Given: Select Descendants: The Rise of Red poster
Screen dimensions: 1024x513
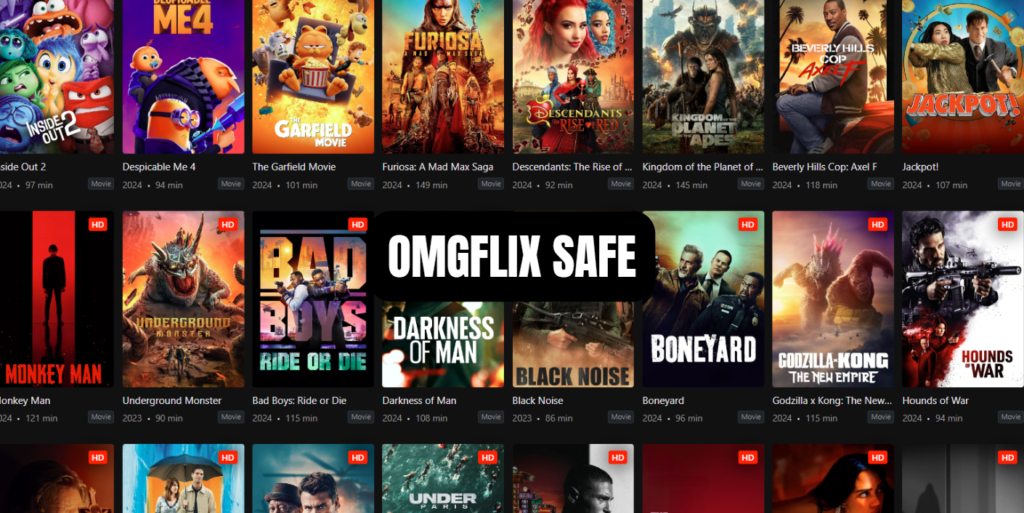Looking at the screenshot, I should (x=573, y=77).
